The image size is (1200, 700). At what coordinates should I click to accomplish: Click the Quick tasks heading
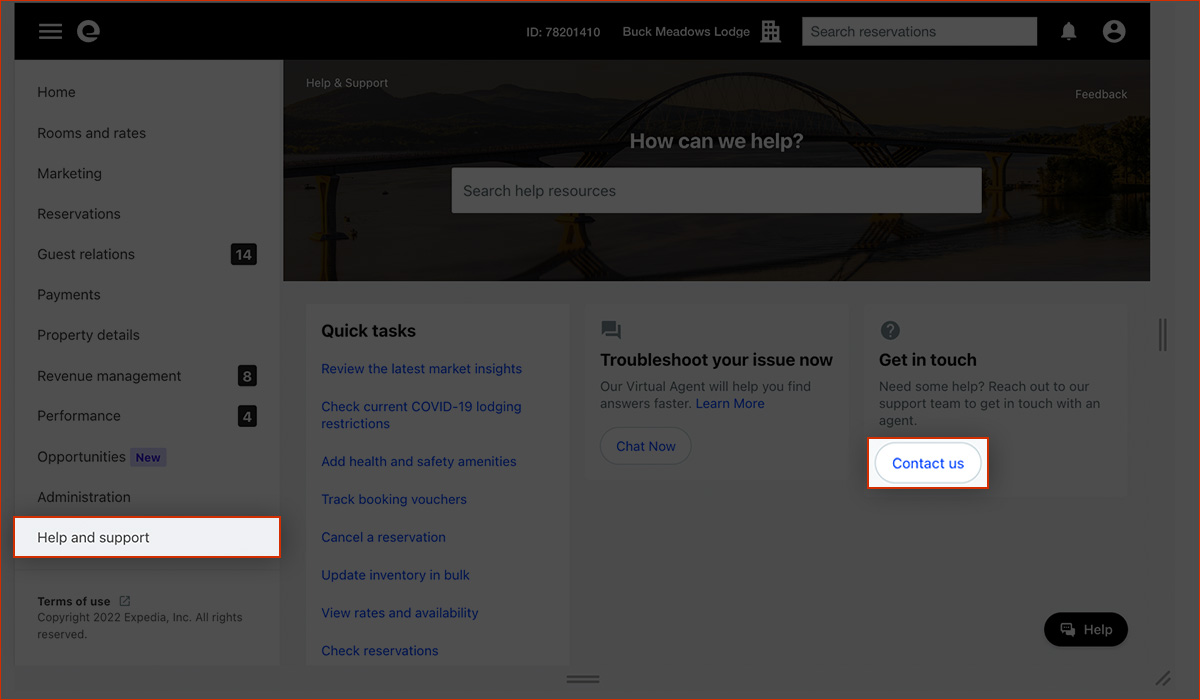click(x=368, y=331)
